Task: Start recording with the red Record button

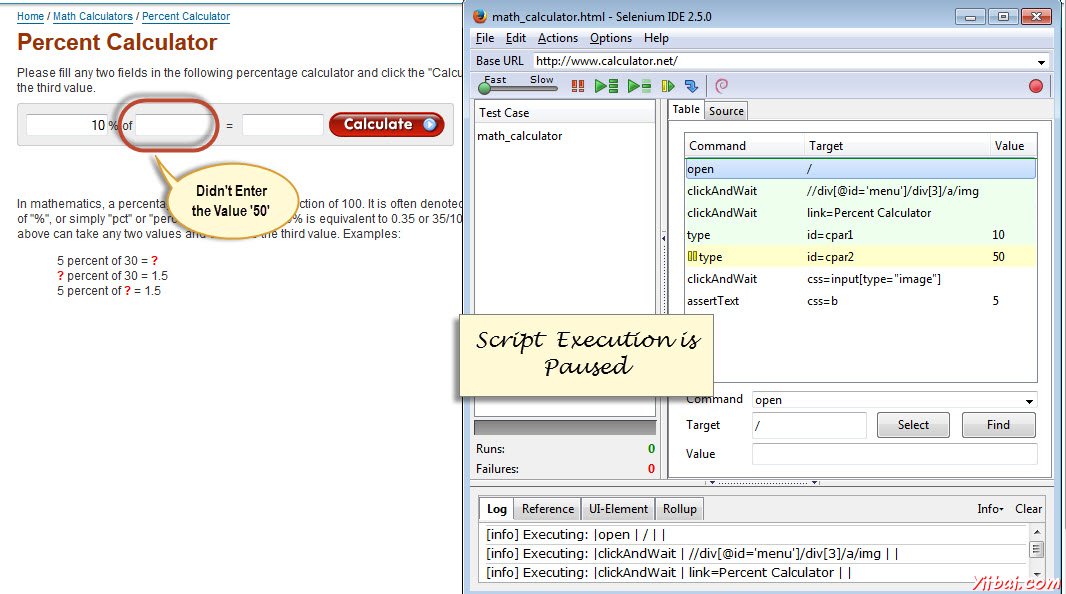Action: pyautogui.click(x=1036, y=87)
